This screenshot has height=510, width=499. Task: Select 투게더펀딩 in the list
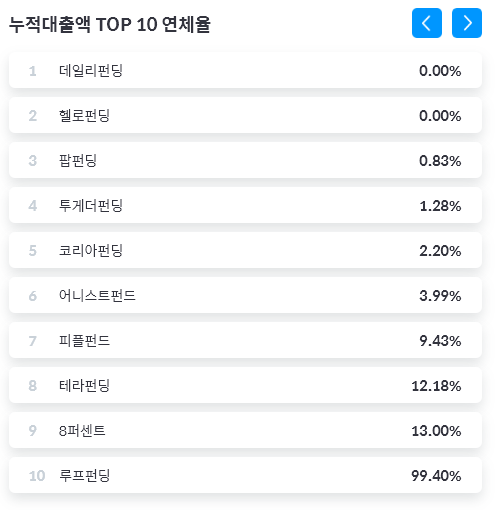tap(245, 205)
